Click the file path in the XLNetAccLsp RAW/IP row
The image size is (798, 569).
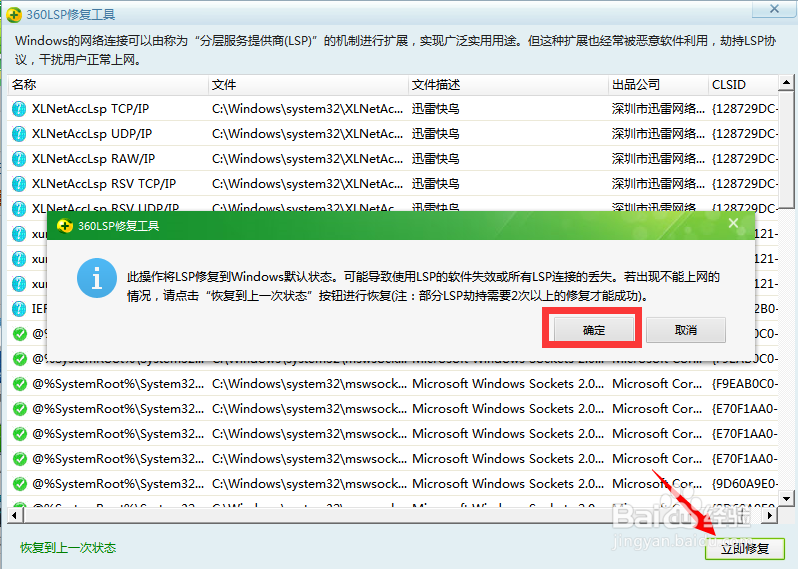tap(307, 159)
